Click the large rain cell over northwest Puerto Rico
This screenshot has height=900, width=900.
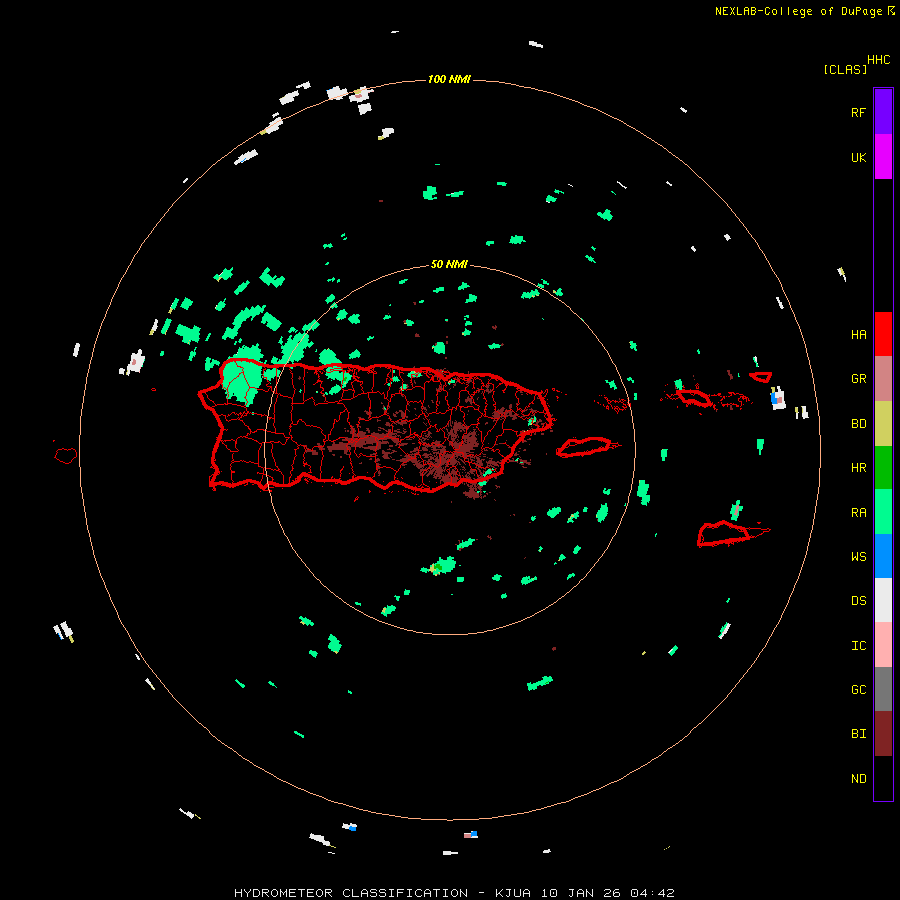[x=241, y=378]
